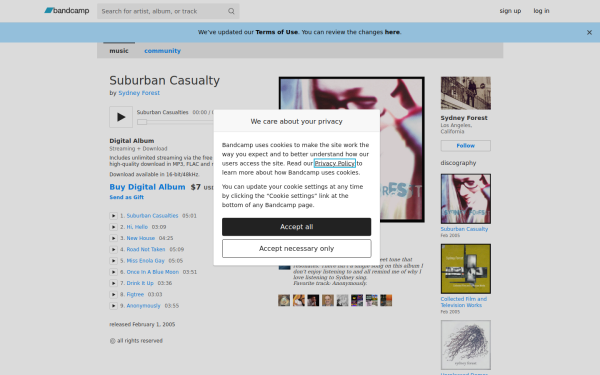Open the log in link

click(541, 11)
